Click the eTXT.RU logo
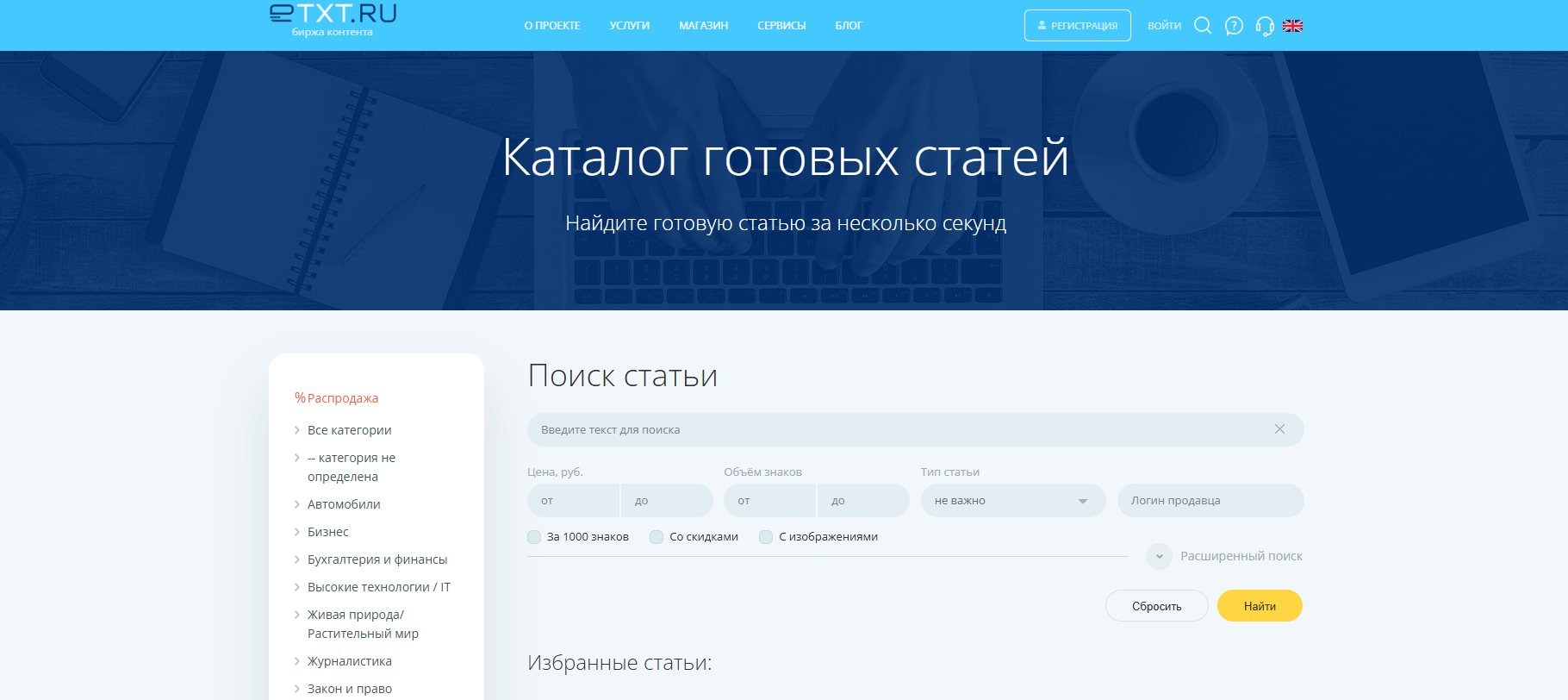This screenshot has height=700, width=1568. [333, 20]
